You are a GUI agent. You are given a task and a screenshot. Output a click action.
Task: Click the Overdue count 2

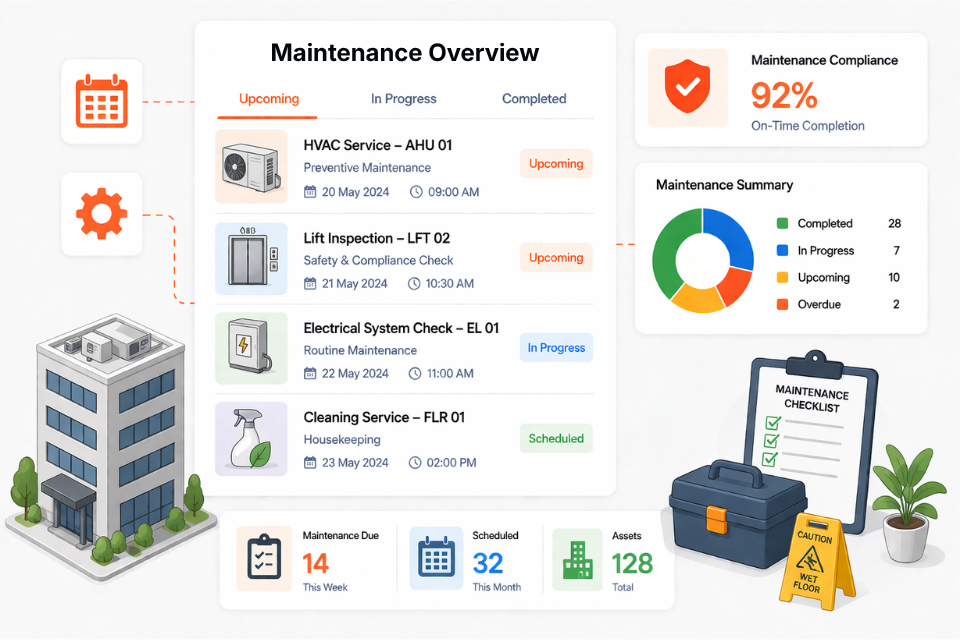tap(896, 304)
